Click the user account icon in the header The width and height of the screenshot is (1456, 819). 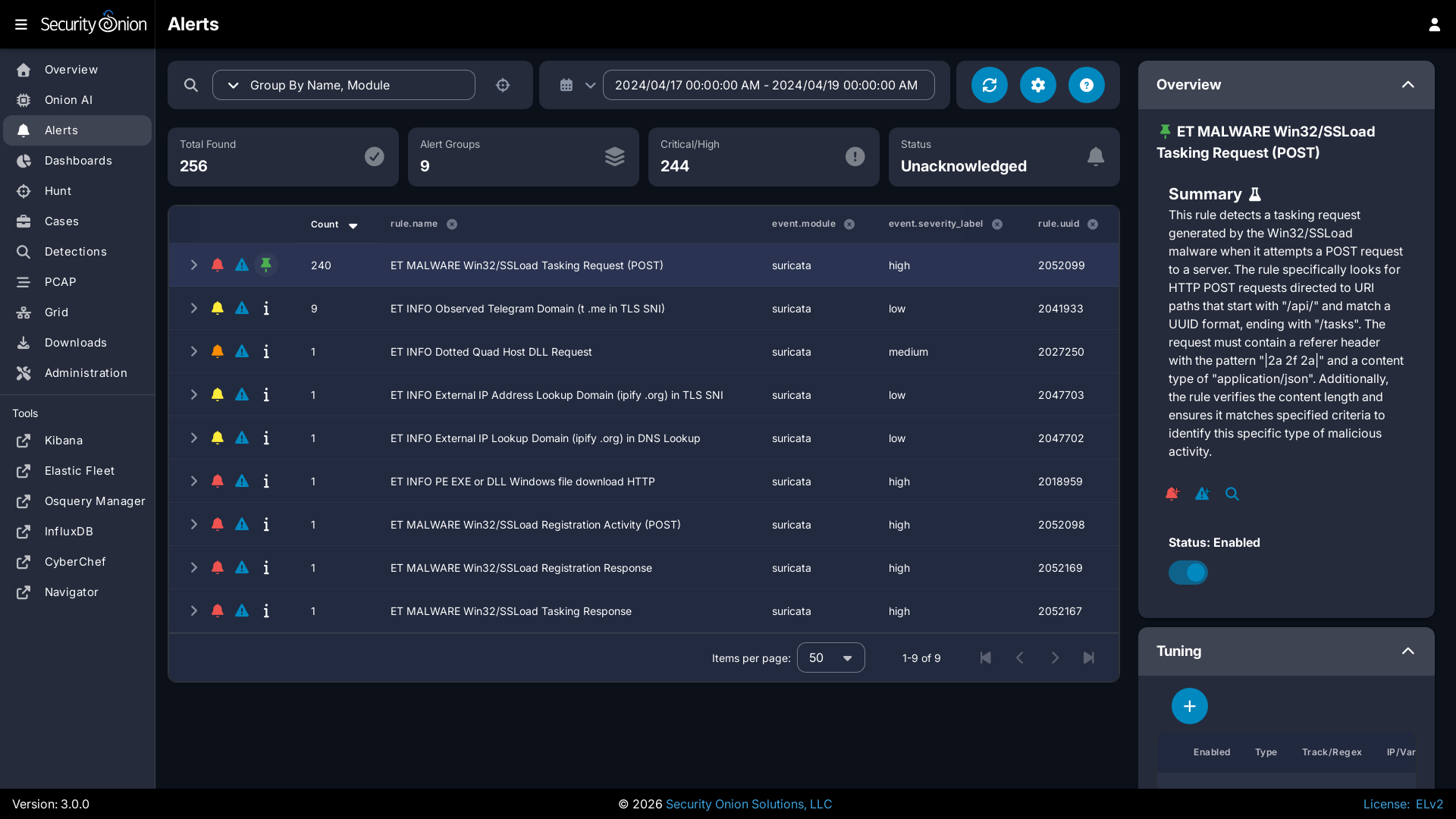click(x=1434, y=24)
